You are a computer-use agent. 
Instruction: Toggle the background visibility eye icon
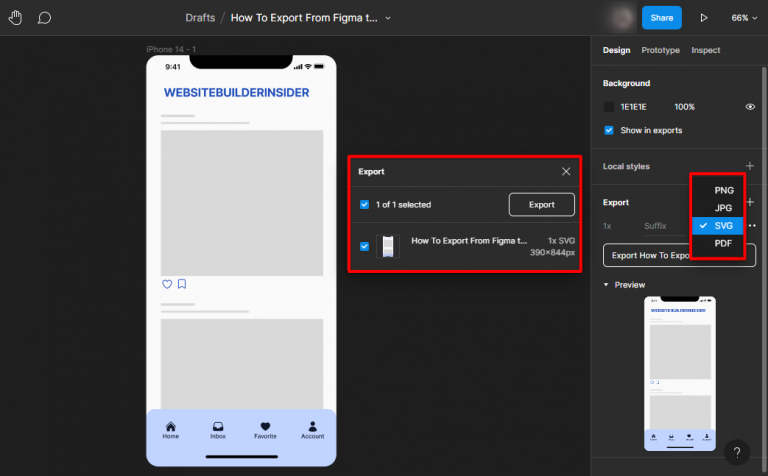tap(750, 107)
